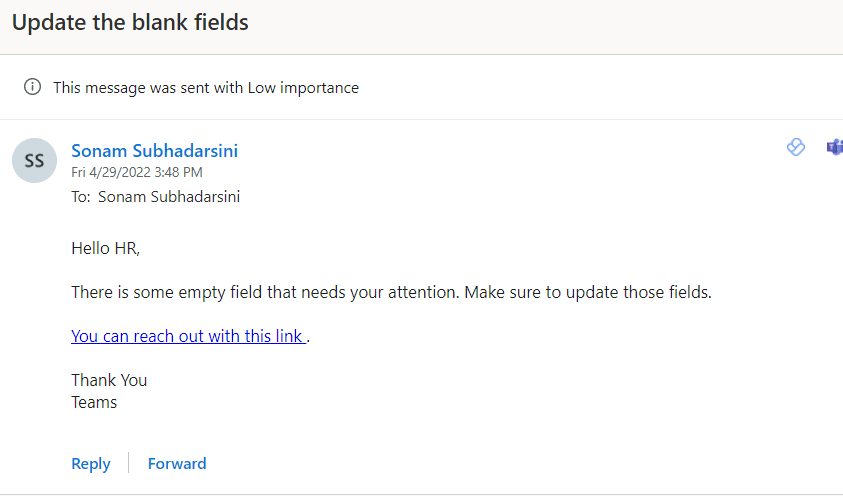Click the sent date Fri 4/29/2022
Viewport: 843px width, 496px height.
111,172
